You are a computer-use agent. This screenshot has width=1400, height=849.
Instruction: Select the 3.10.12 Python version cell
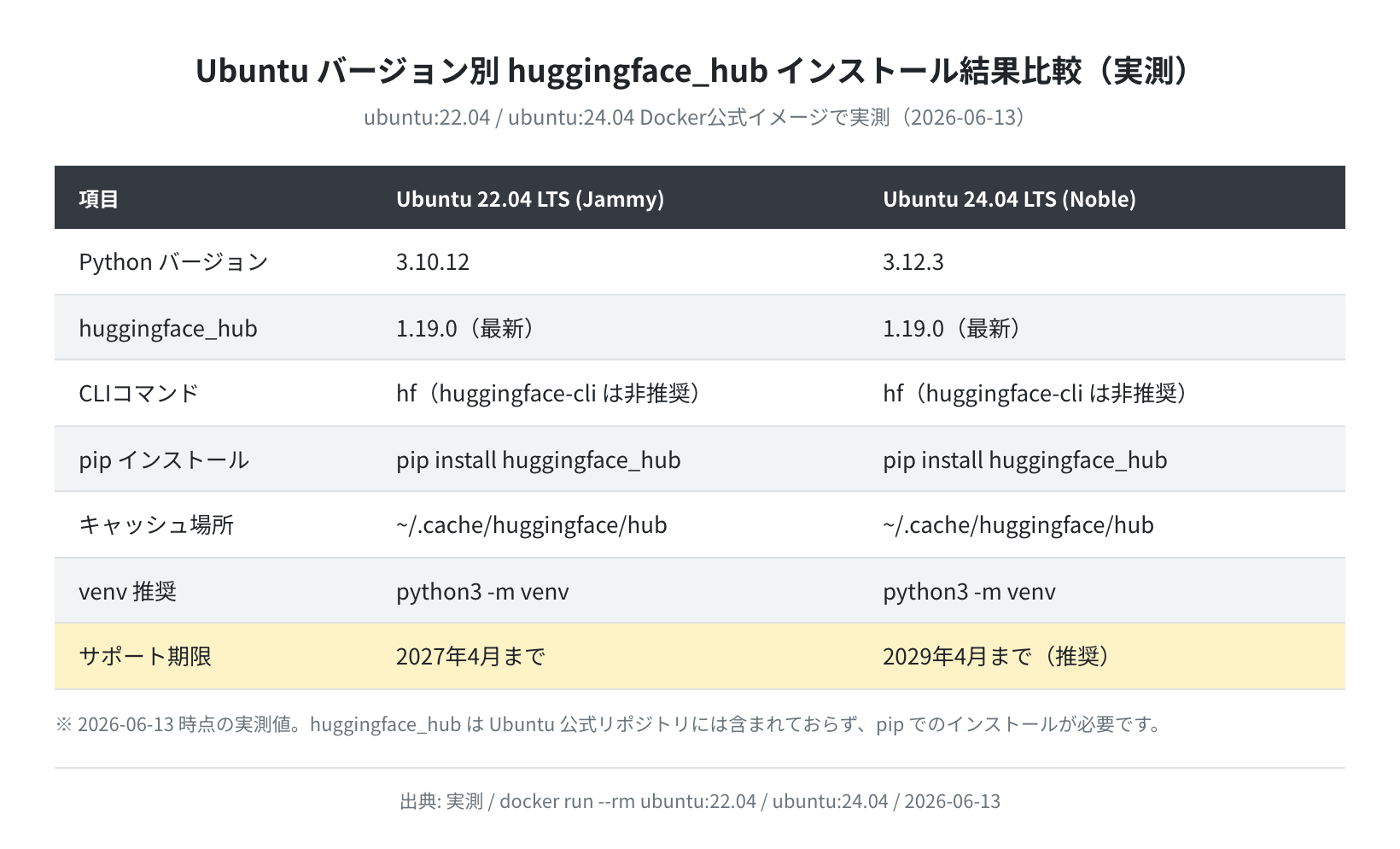433,261
